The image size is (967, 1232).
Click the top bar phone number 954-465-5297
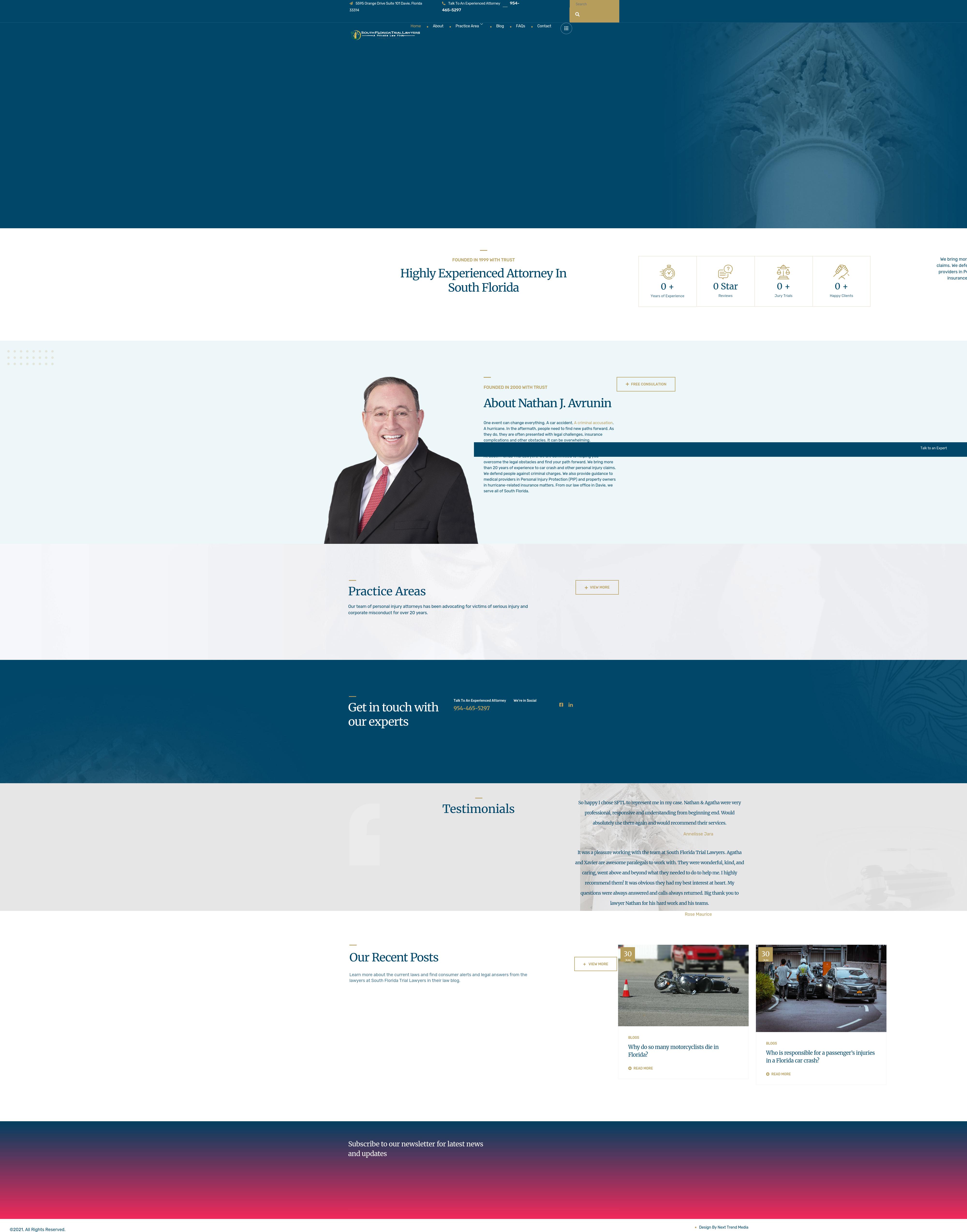481,7
